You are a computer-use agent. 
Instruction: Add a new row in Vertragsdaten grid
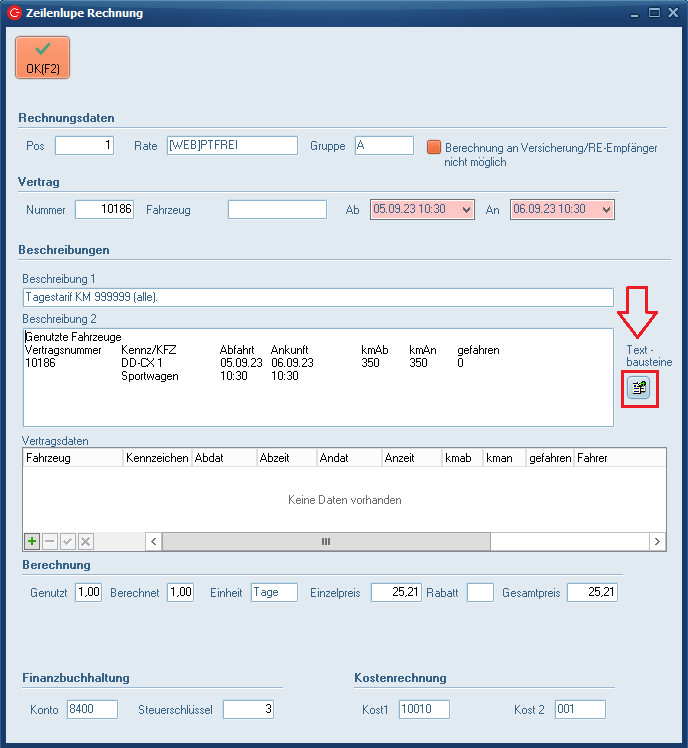coord(32,541)
